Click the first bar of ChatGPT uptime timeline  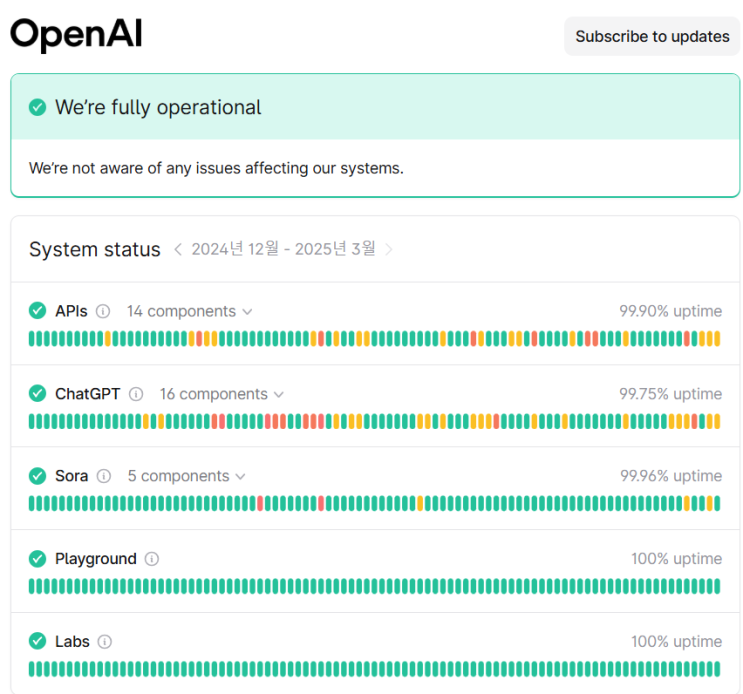(32, 421)
